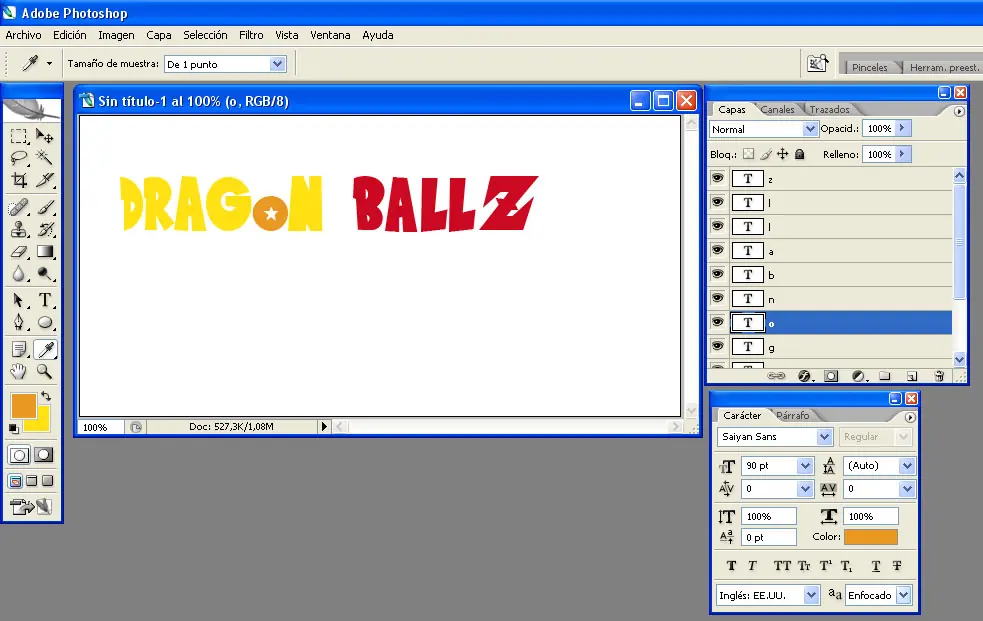Toggle lock all for layer
The height and width of the screenshot is (621, 983).
tap(799, 154)
